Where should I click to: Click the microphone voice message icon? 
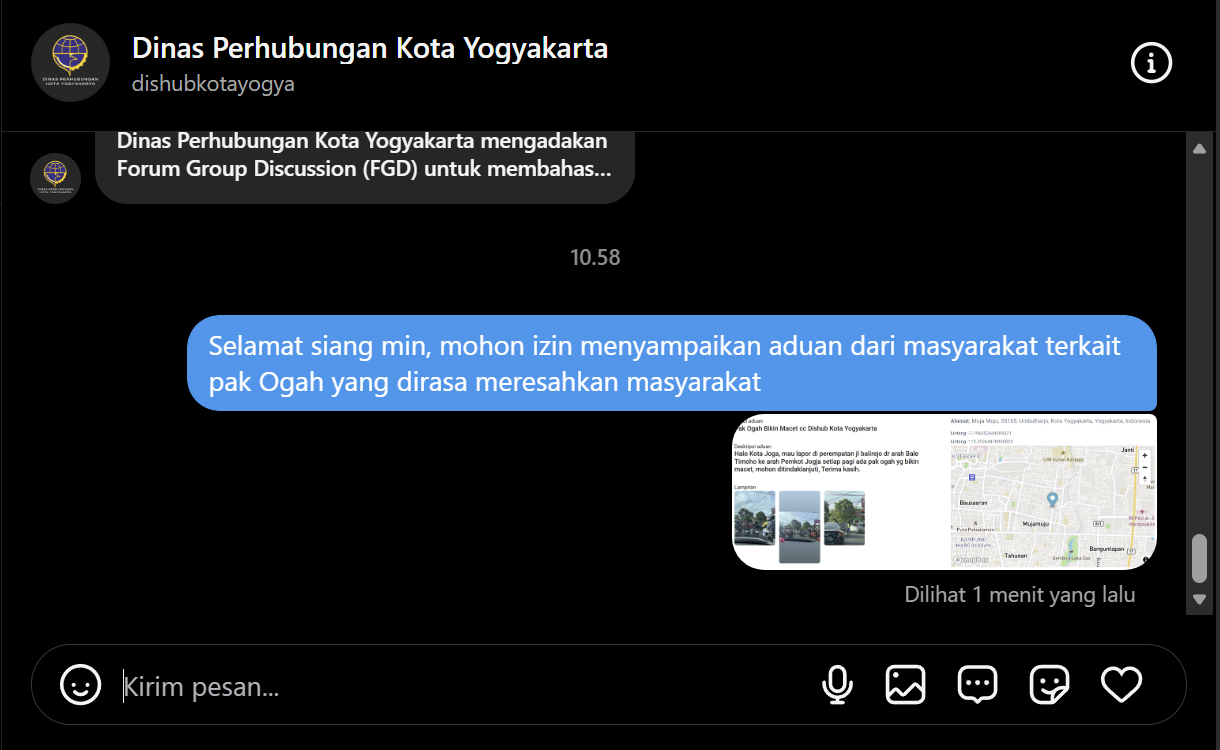pyautogui.click(x=837, y=685)
